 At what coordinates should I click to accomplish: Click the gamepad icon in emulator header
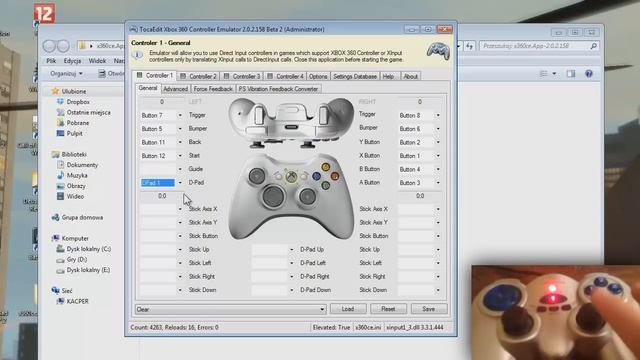tap(438, 51)
